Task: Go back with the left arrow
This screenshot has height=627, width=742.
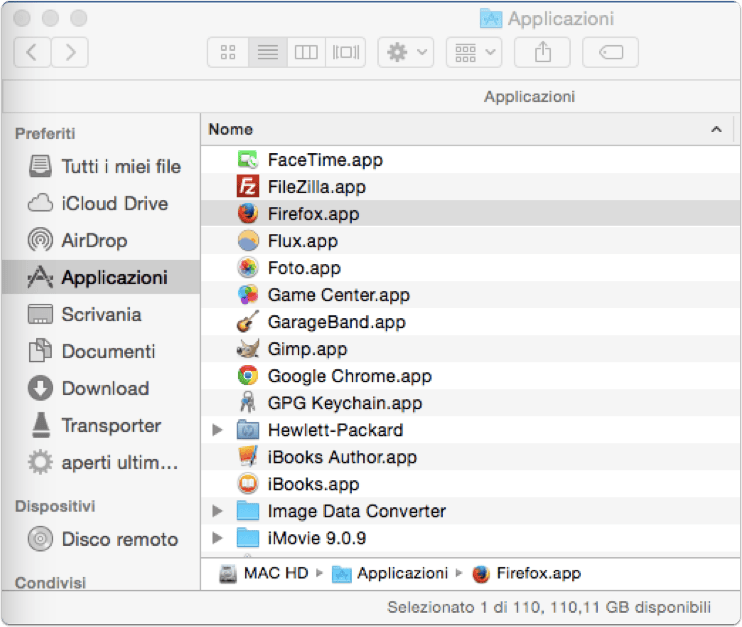Action: pos(32,52)
